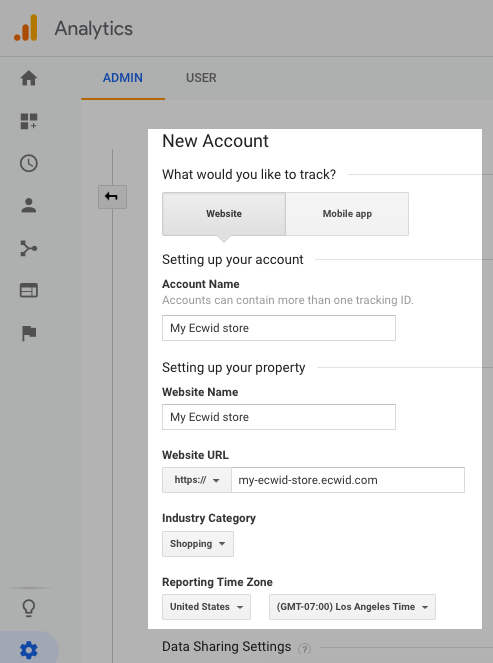Click the back arrow button
Screen dimensions: 493x663
[112, 197]
